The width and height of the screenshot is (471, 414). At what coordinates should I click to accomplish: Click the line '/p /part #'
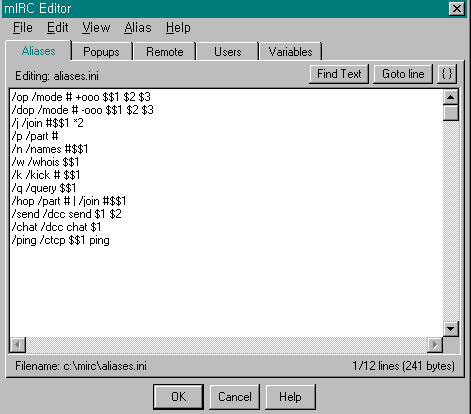pos(35,136)
